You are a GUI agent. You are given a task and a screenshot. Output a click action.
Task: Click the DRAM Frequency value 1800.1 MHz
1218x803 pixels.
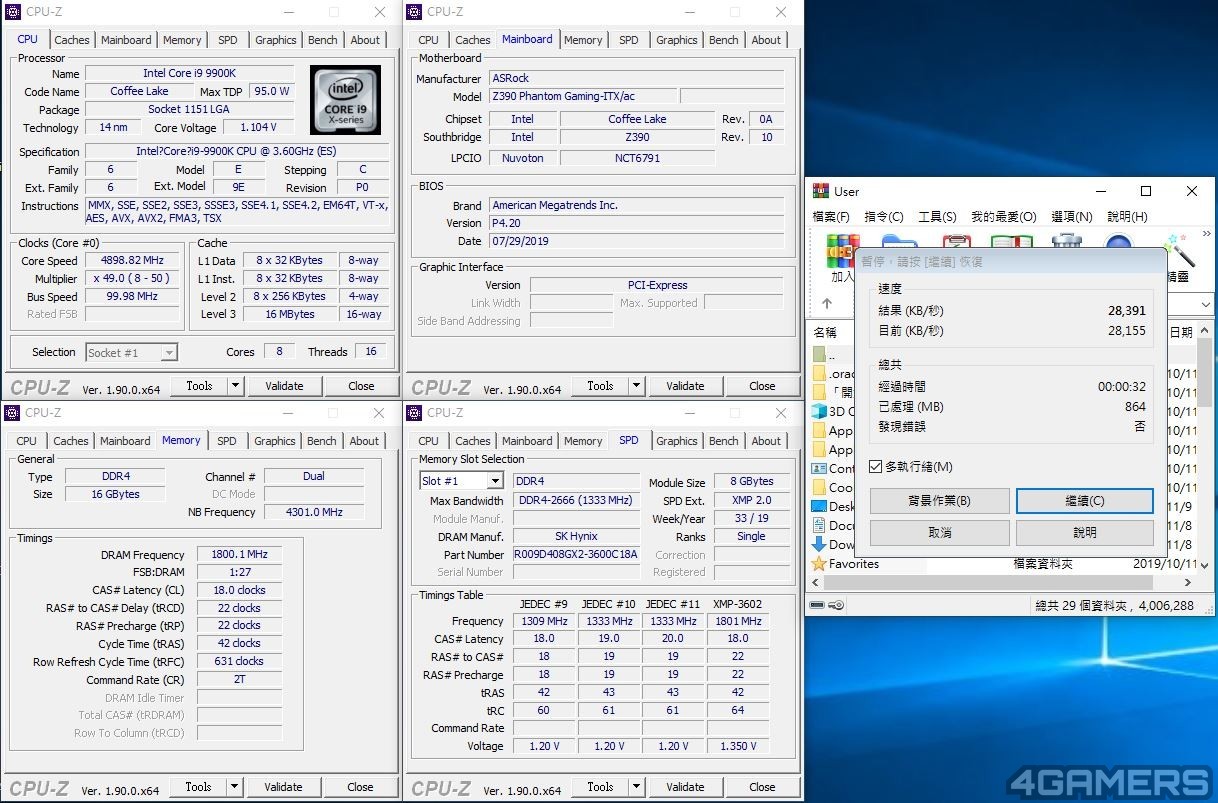click(239, 555)
